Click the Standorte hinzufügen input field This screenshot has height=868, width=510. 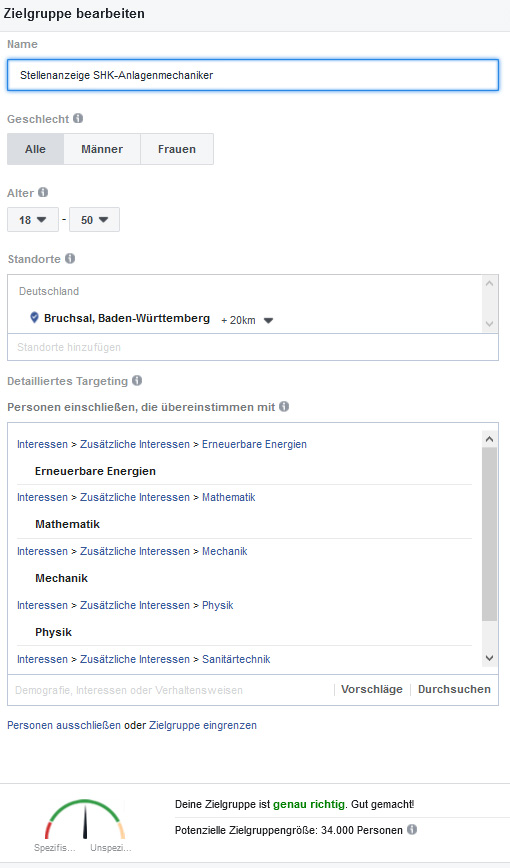click(253, 347)
